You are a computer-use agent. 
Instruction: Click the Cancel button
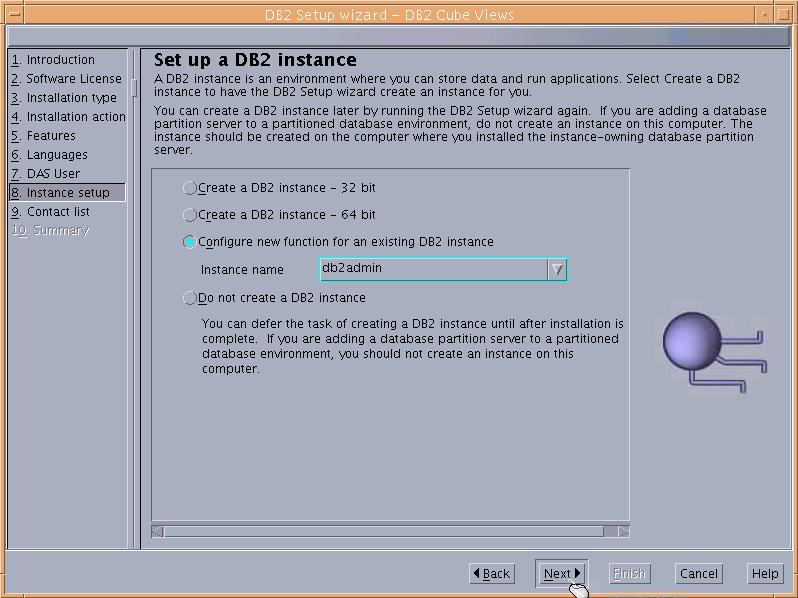pos(698,574)
